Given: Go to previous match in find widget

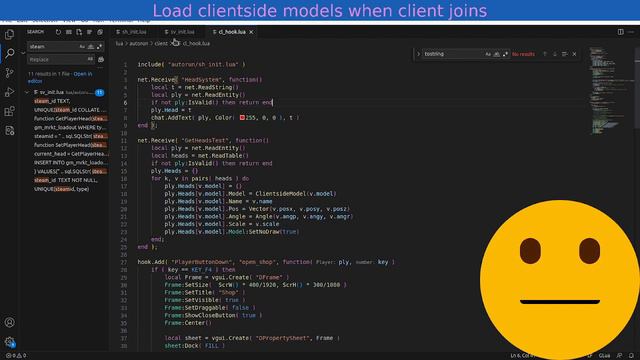Looking at the screenshot, I should coord(544,54).
